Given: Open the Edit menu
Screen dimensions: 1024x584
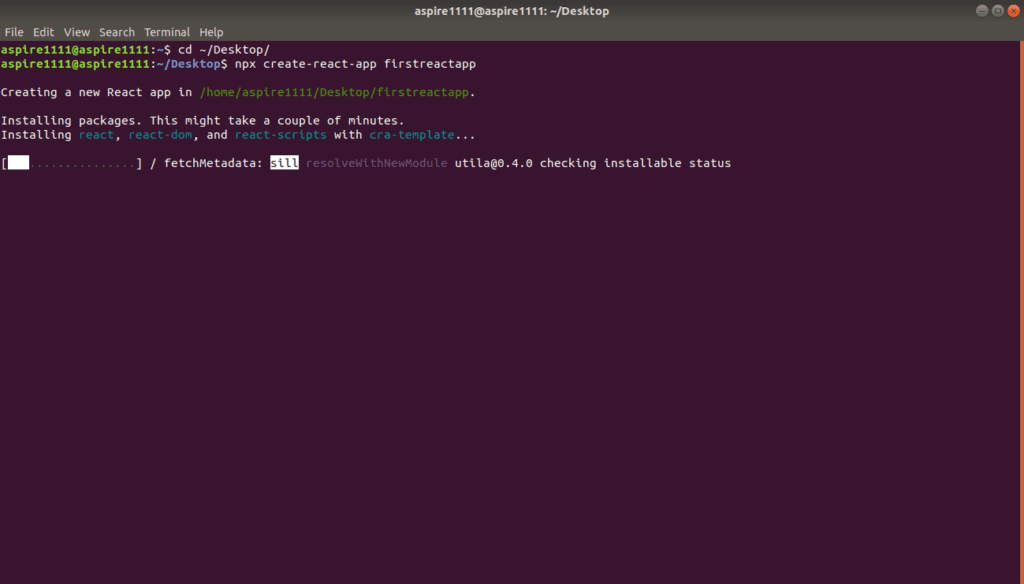Looking at the screenshot, I should click(x=44, y=32).
